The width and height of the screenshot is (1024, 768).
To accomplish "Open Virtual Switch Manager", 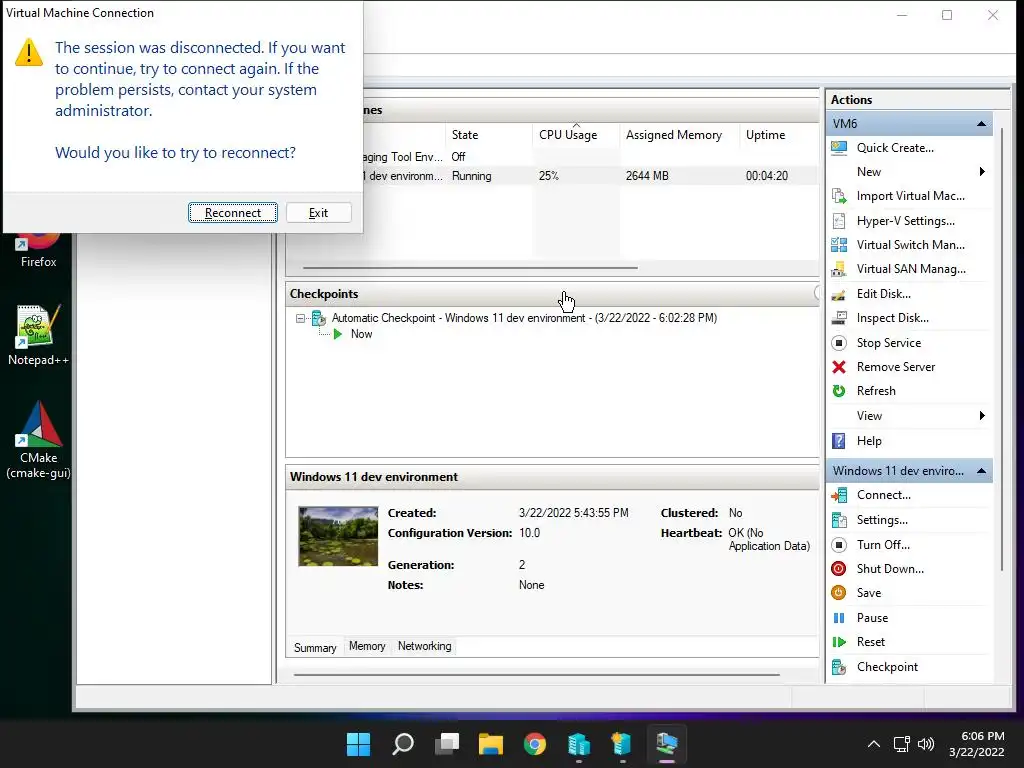I will [x=910, y=245].
